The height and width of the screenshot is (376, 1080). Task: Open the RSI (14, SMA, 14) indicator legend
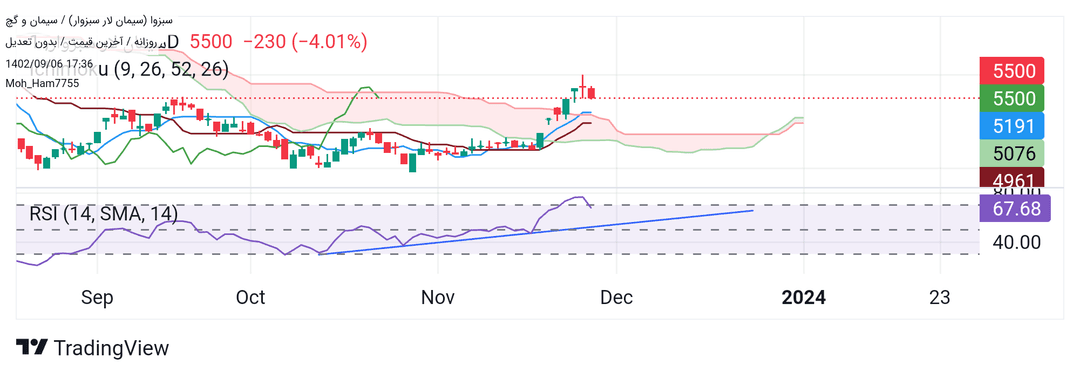(103, 214)
